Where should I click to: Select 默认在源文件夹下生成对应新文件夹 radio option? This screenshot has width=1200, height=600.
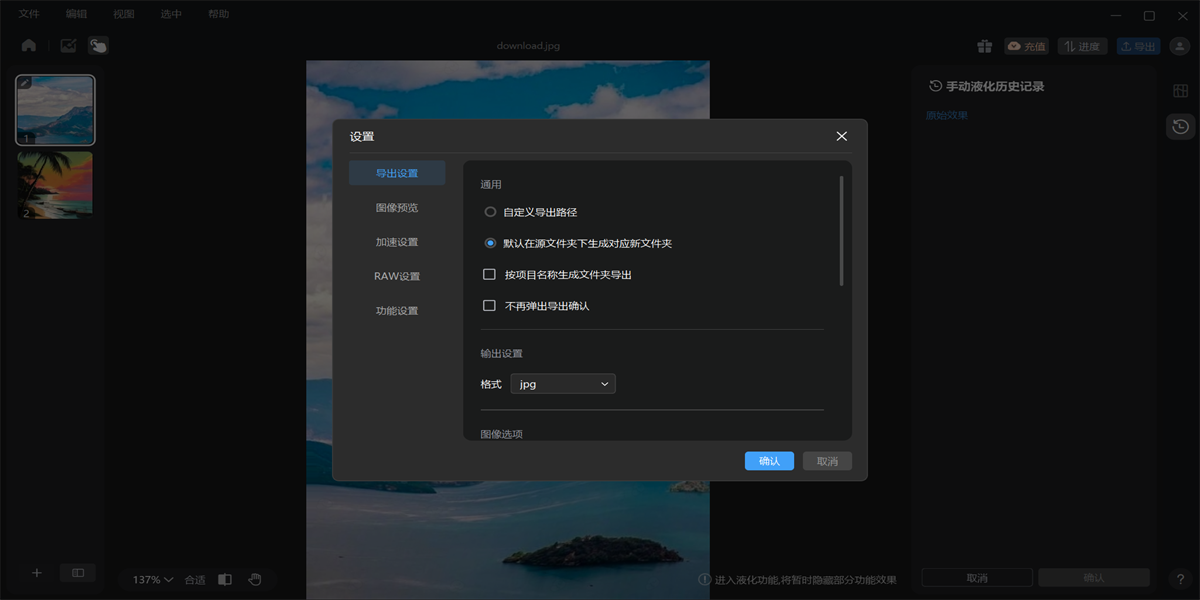pos(490,243)
